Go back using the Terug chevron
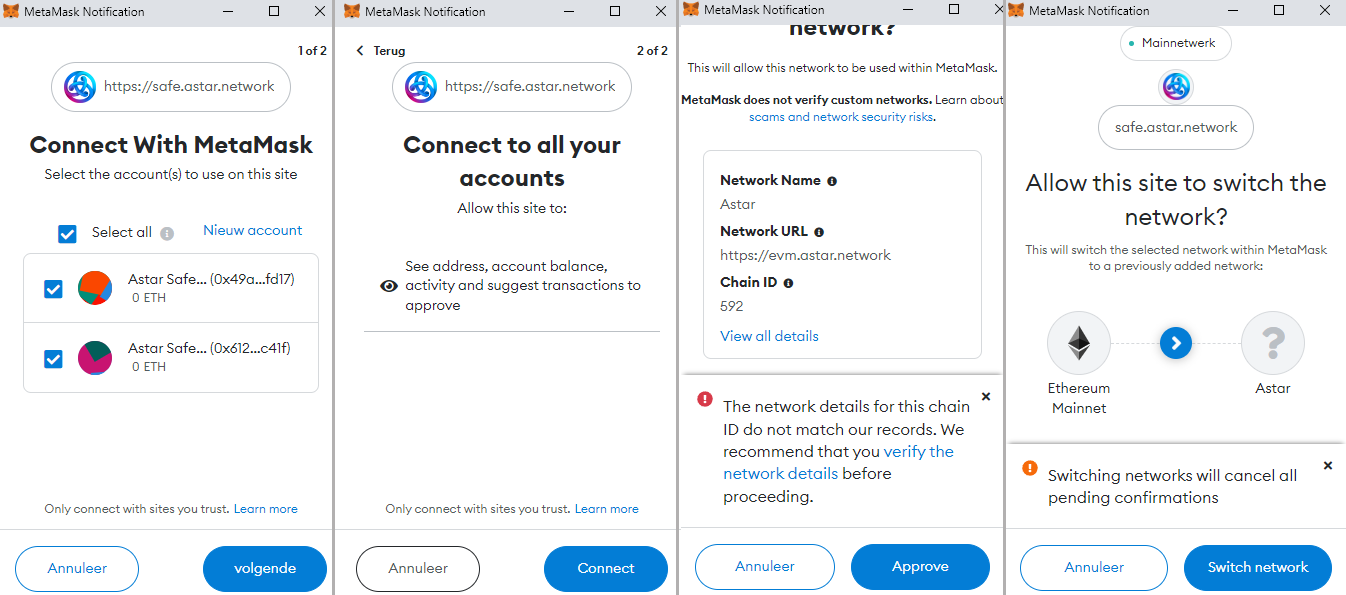Screen dimensions: 1346x595 pyautogui.click(x=360, y=51)
